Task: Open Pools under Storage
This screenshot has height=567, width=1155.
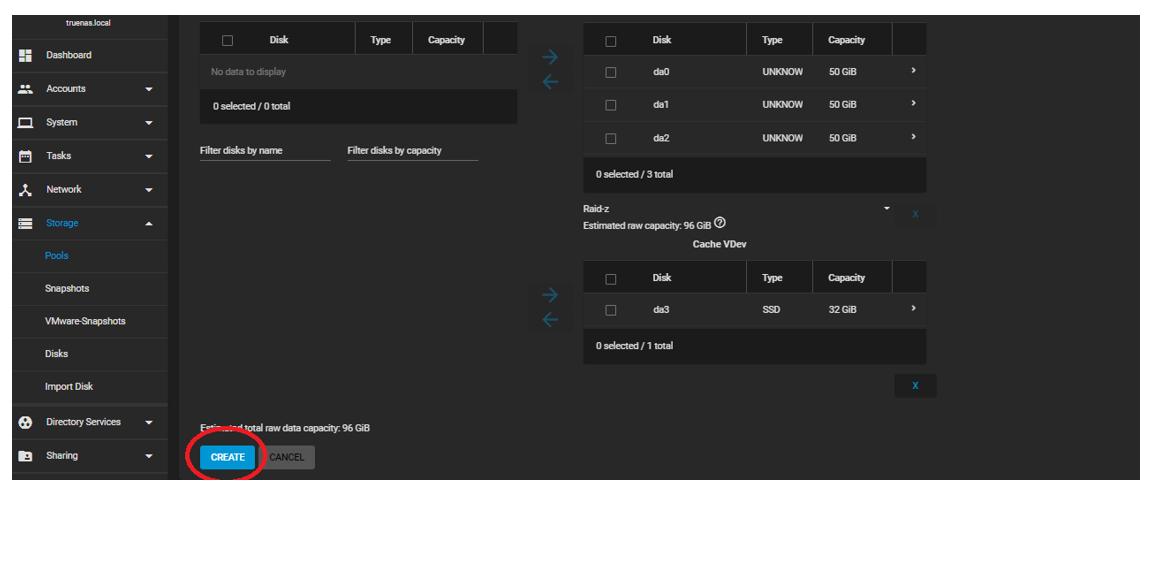Action: click(57, 256)
